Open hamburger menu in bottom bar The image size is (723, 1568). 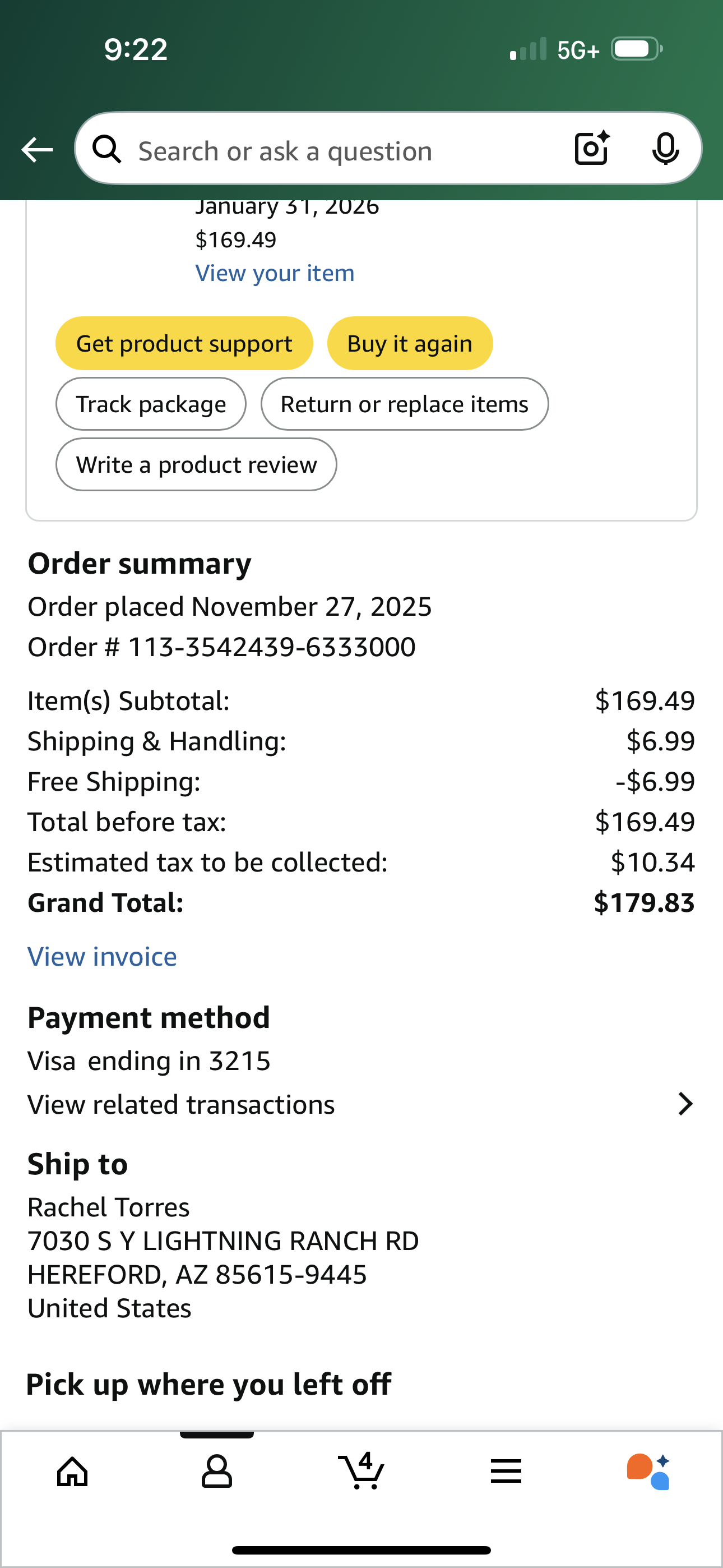[506, 1471]
